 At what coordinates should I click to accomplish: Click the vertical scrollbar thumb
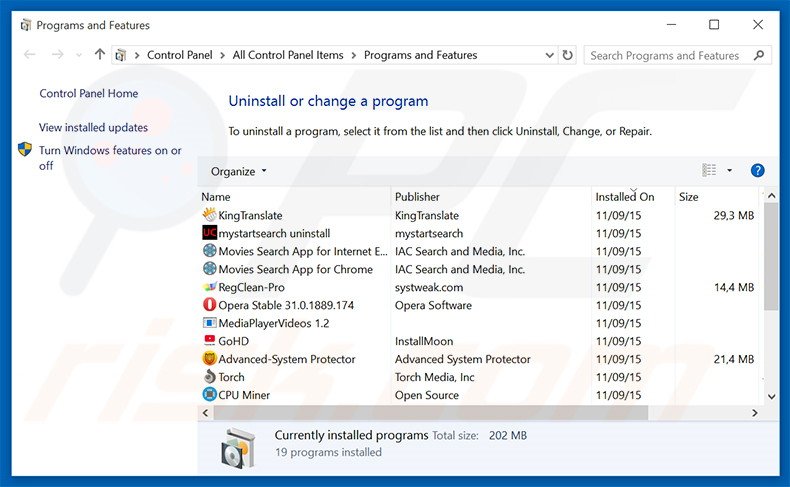click(x=771, y=256)
